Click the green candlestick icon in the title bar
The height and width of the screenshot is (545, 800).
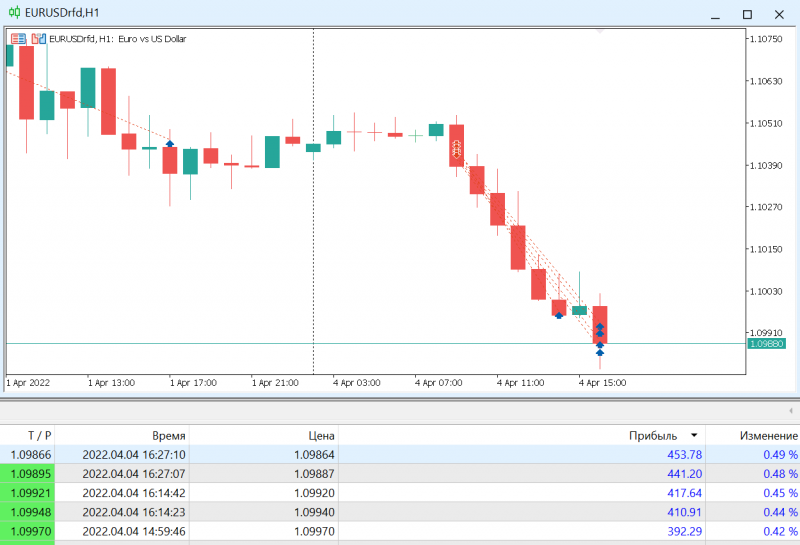click(x=14, y=12)
